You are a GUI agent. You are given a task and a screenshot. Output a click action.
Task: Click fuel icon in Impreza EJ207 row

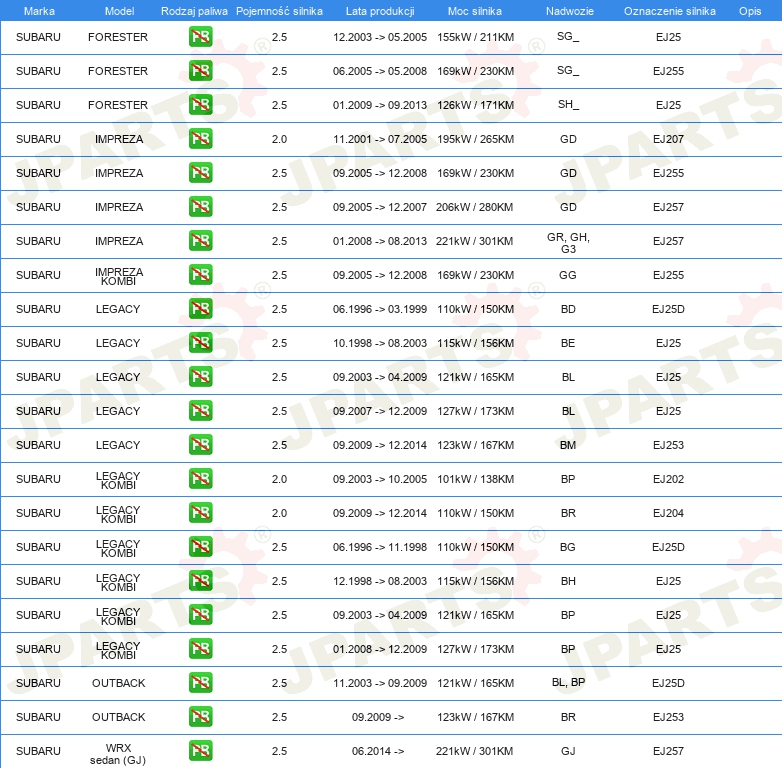200,139
